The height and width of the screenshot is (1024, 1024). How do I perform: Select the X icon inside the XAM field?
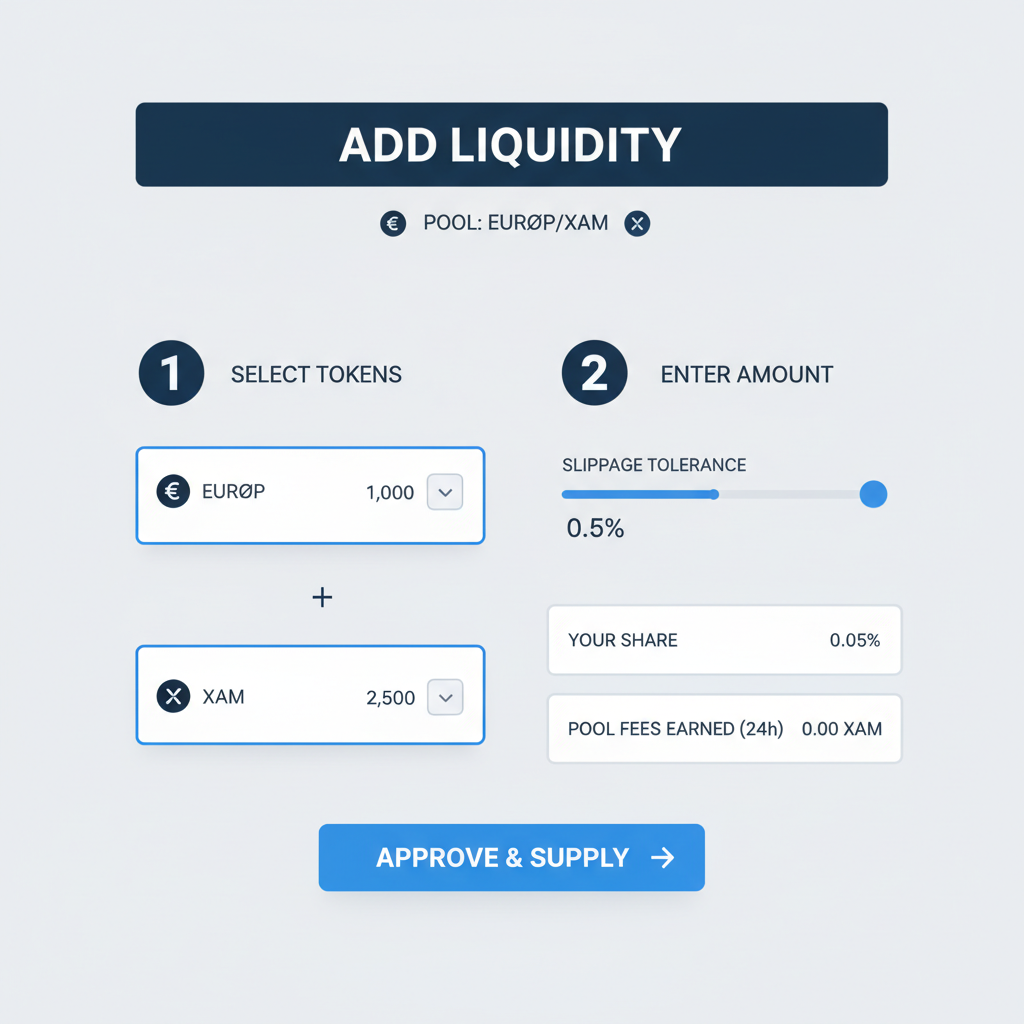172,696
